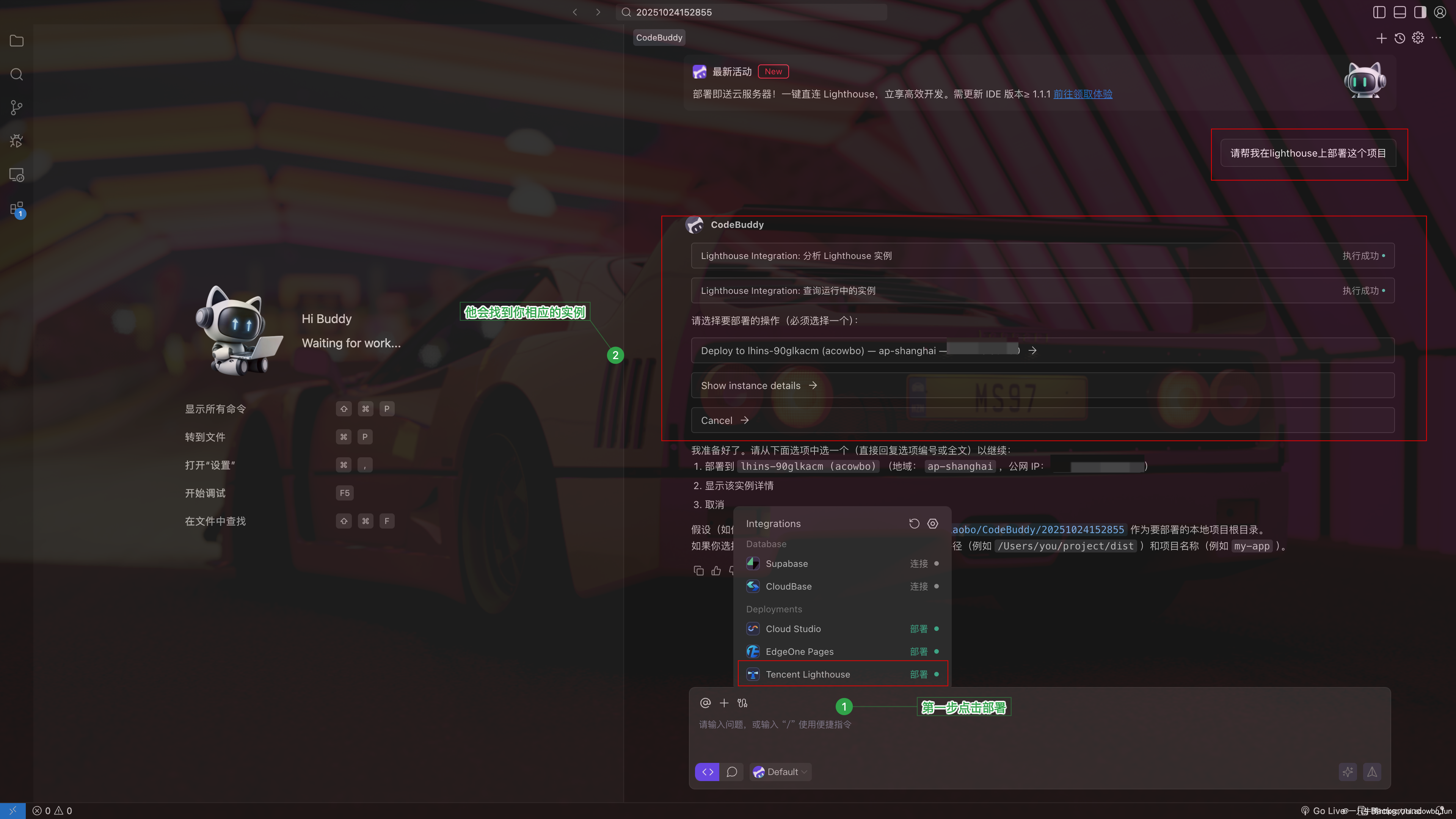Select the CodeBuddy tab
The width and height of the screenshot is (1456, 819).
pyautogui.click(x=659, y=37)
